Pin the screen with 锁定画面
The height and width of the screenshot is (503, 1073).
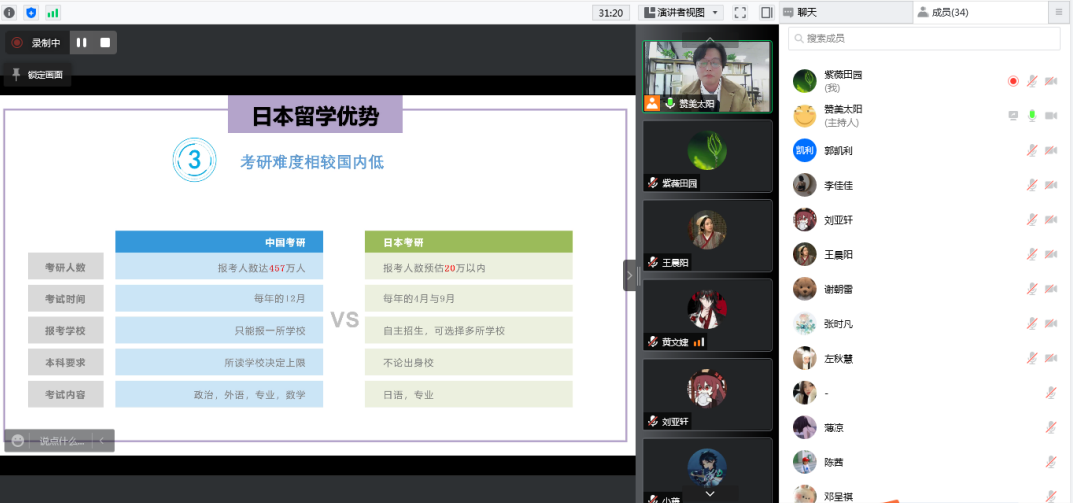(37, 75)
